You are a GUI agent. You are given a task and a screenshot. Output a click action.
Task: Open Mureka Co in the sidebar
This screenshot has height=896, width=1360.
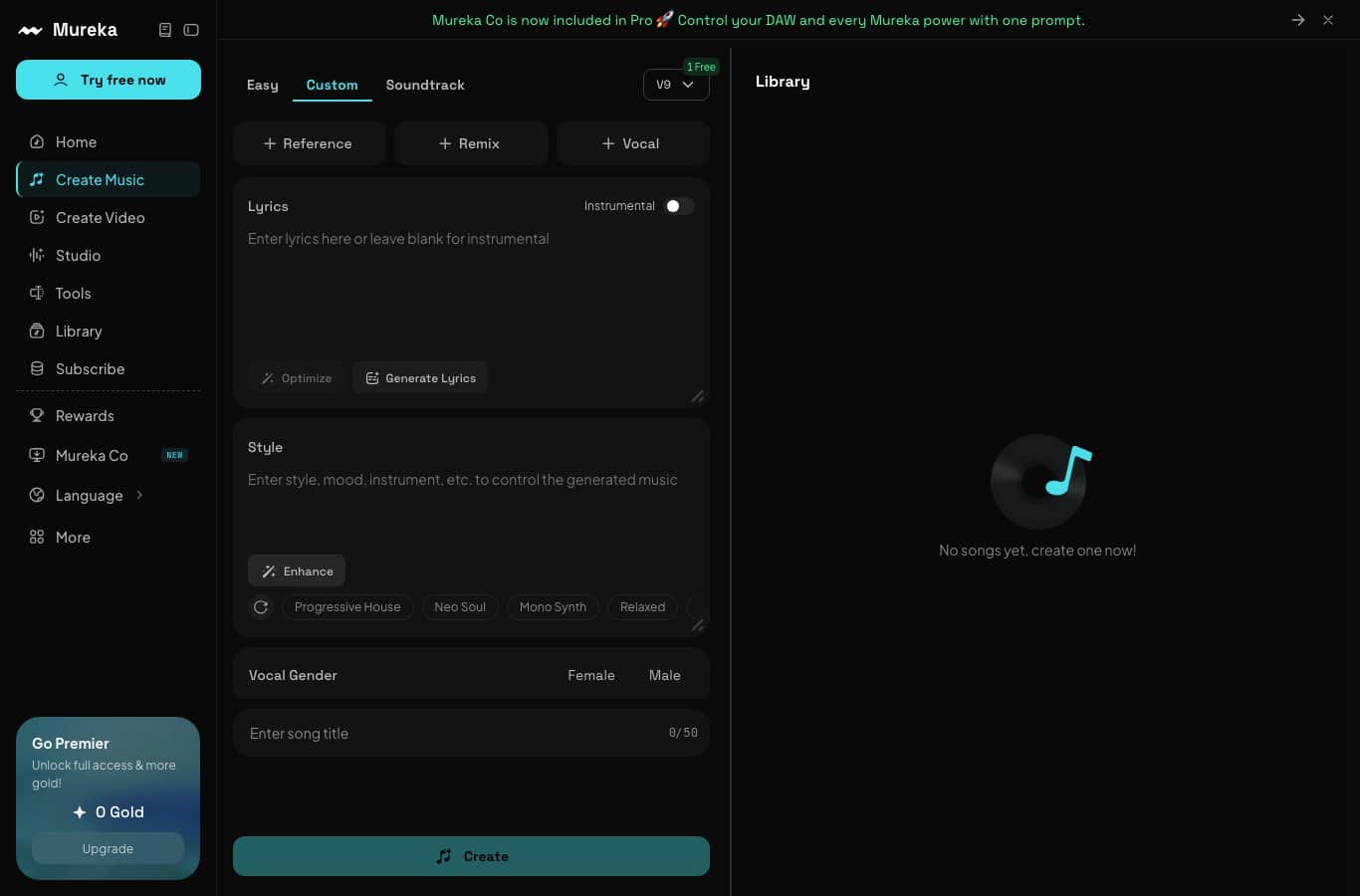(x=108, y=456)
